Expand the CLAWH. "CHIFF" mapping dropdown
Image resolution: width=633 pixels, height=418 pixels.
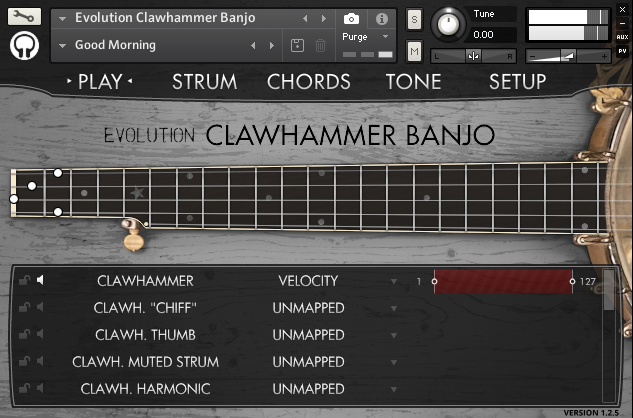coord(394,309)
